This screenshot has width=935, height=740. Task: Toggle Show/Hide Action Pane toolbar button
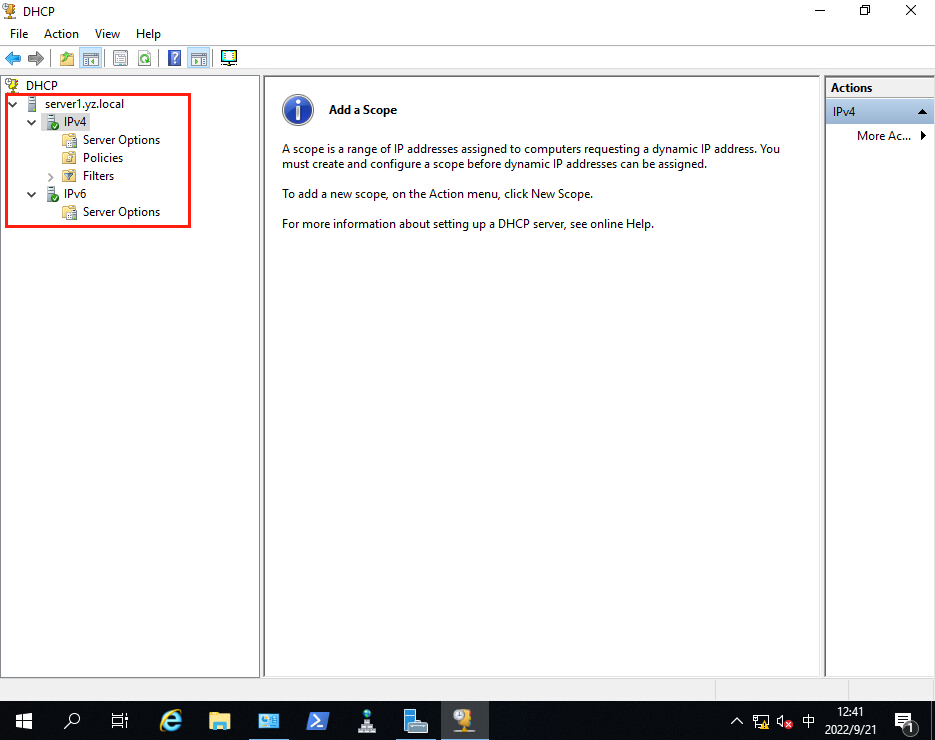(x=198, y=58)
